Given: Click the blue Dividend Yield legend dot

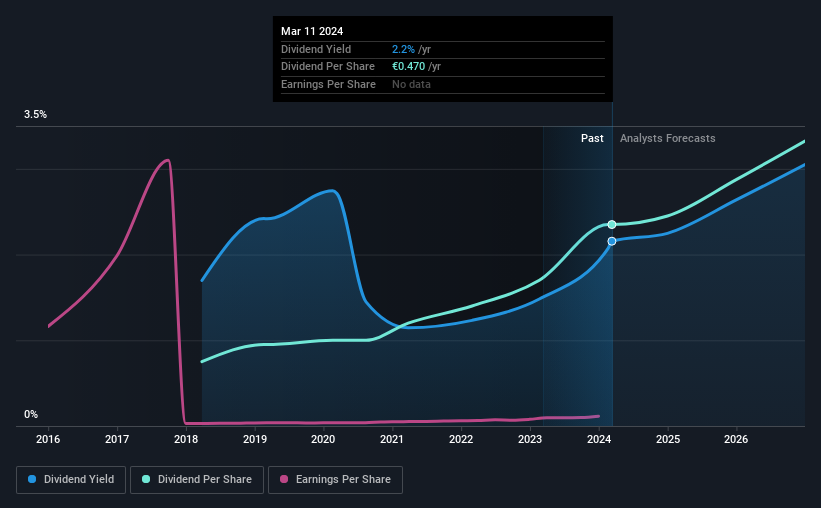Looking at the screenshot, I should tap(32, 479).
